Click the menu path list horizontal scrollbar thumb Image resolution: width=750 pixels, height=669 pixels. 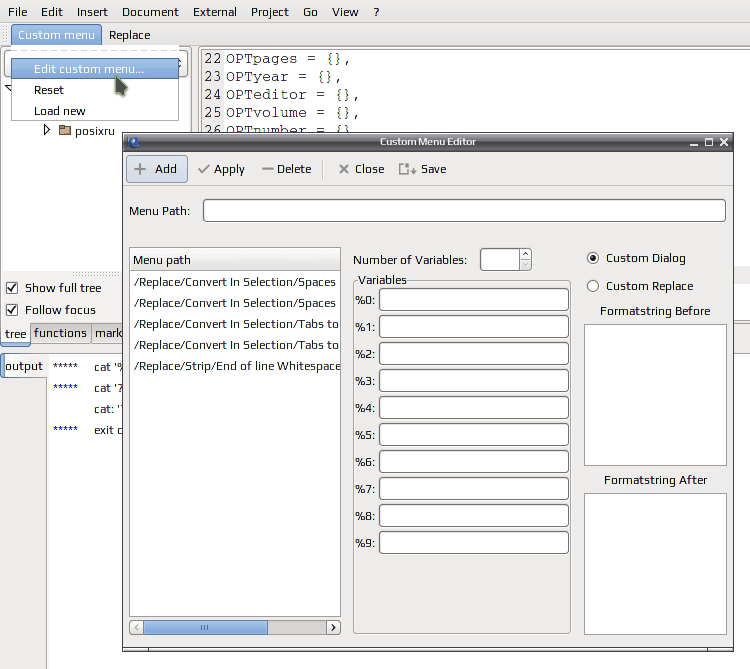tap(205, 627)
